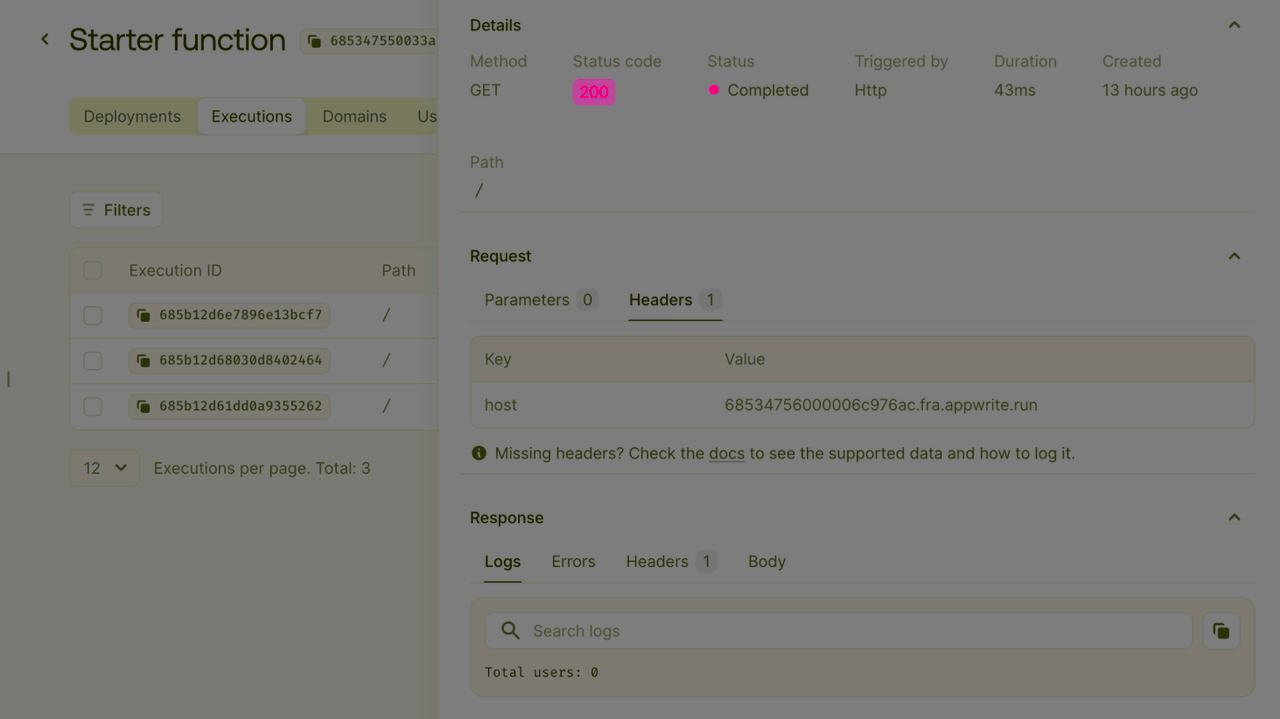Open the Filters panel
This screenshot has width=1280, height=719.
point(116,210)
